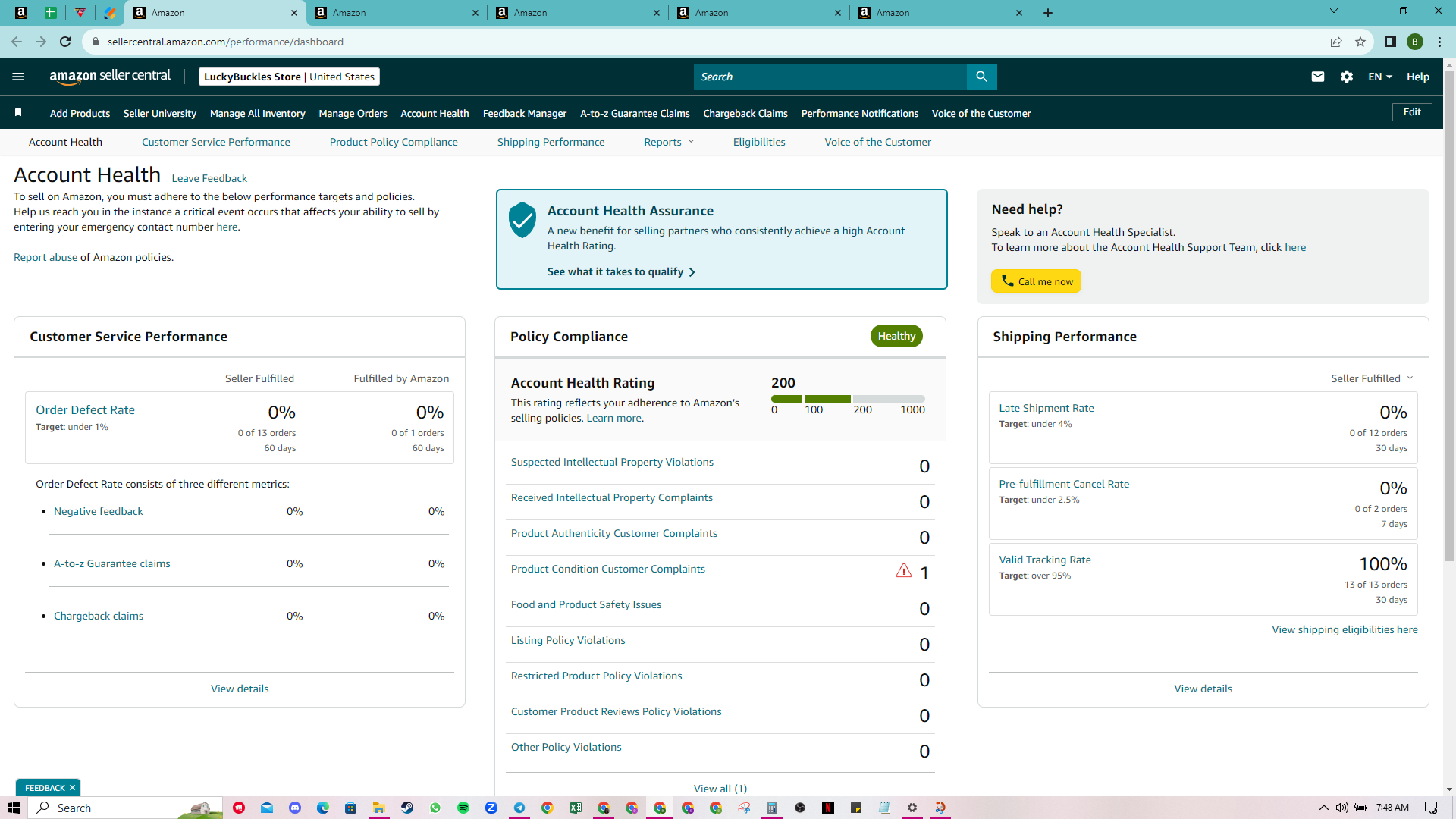
Task: Click the Account Health Rating progress bar
Action: pos(848,399)
